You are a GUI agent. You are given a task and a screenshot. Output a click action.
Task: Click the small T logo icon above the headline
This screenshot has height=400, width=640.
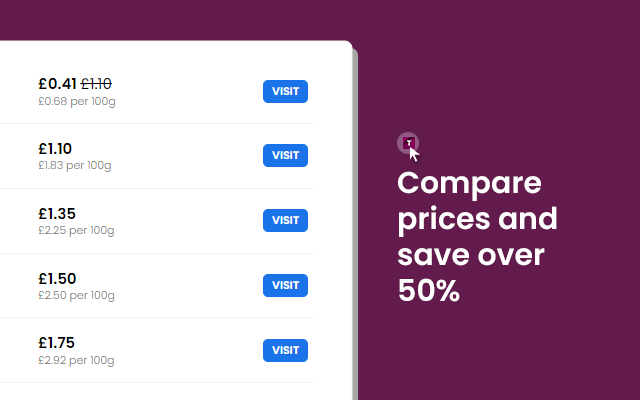408,143
